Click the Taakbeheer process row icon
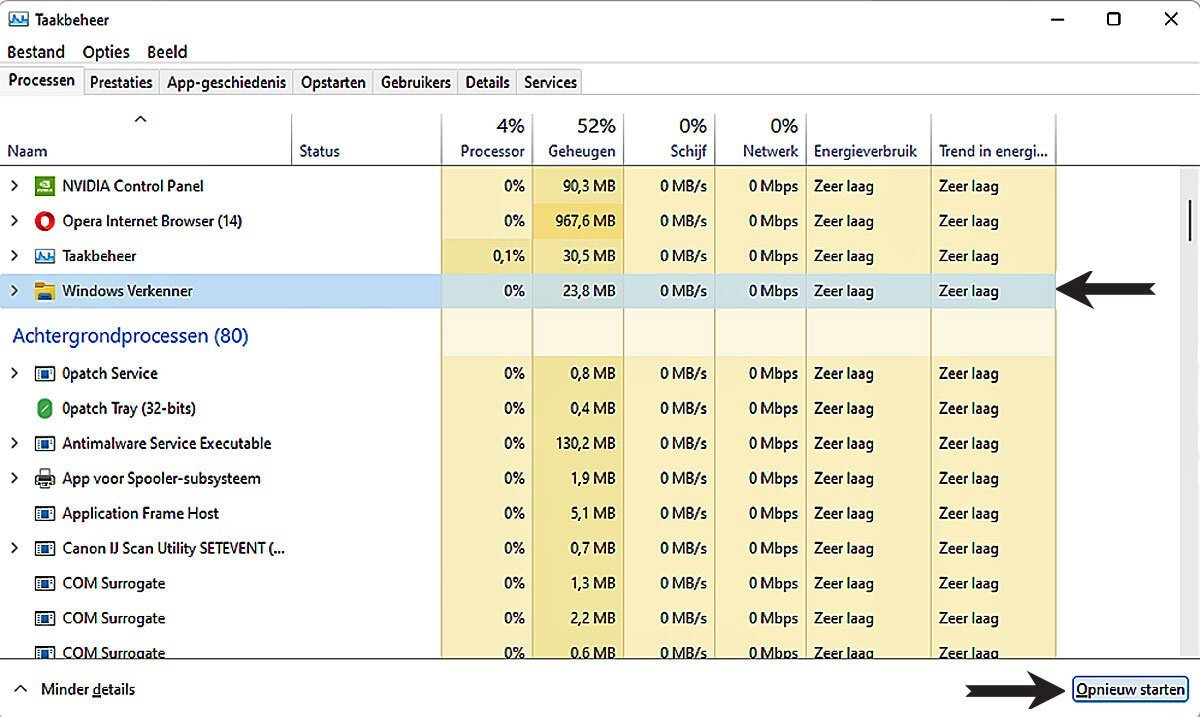This screenshot has height=717, width=1200. pyautogui.click(x=44, y=256)
